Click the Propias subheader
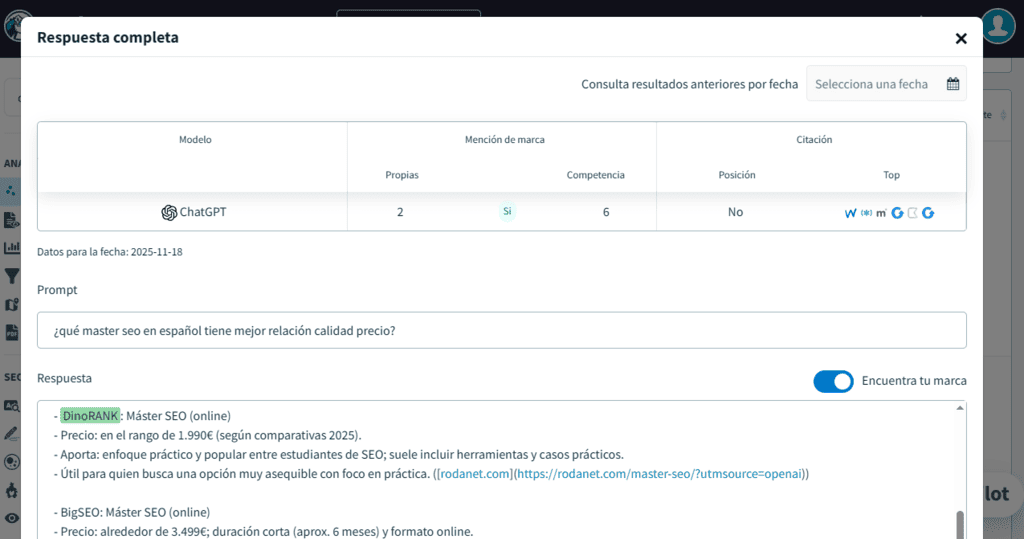The height and width of the screenshot is (539, 1024). 402,174
